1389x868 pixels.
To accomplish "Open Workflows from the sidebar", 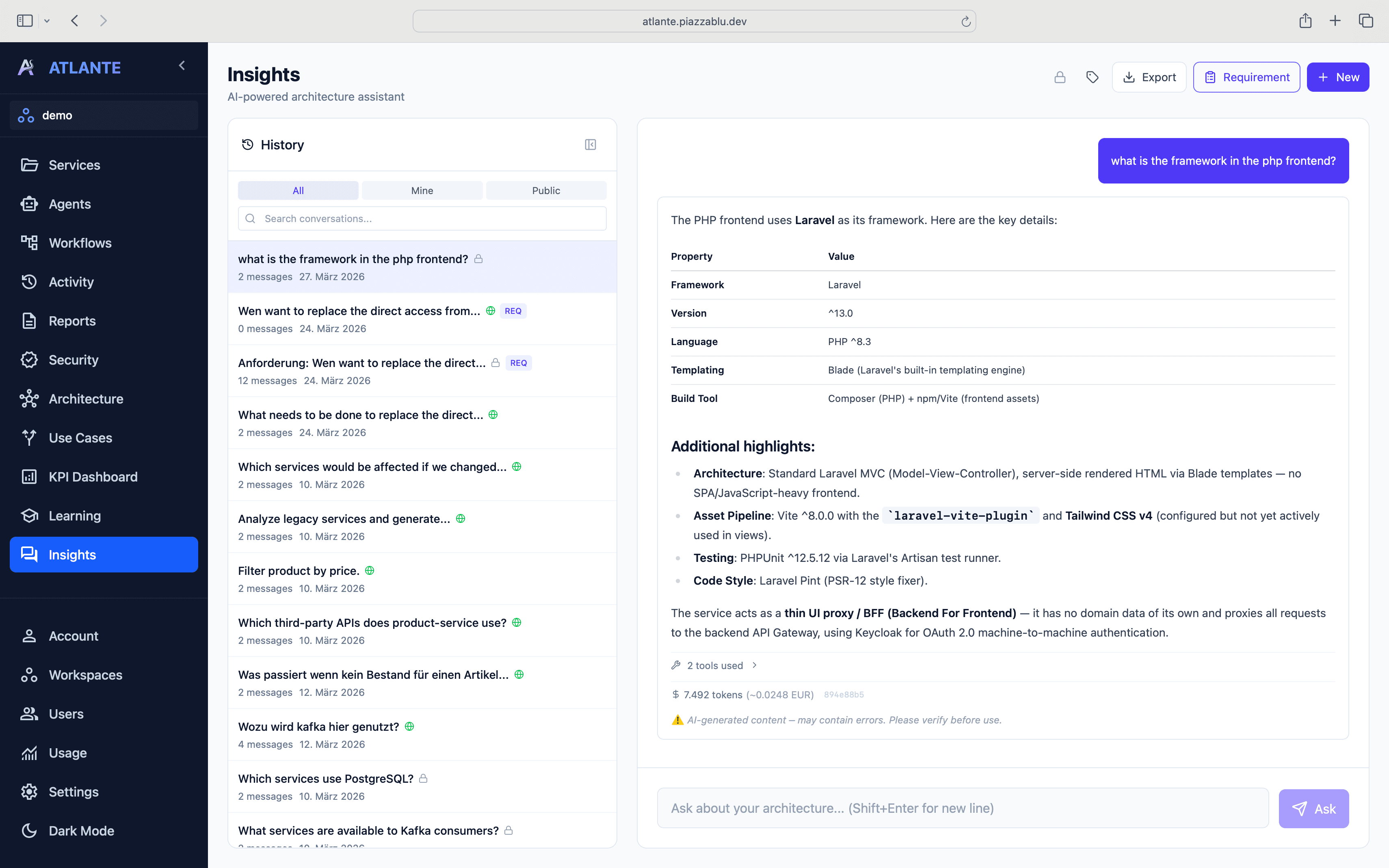I will click(x=80, y=243).
